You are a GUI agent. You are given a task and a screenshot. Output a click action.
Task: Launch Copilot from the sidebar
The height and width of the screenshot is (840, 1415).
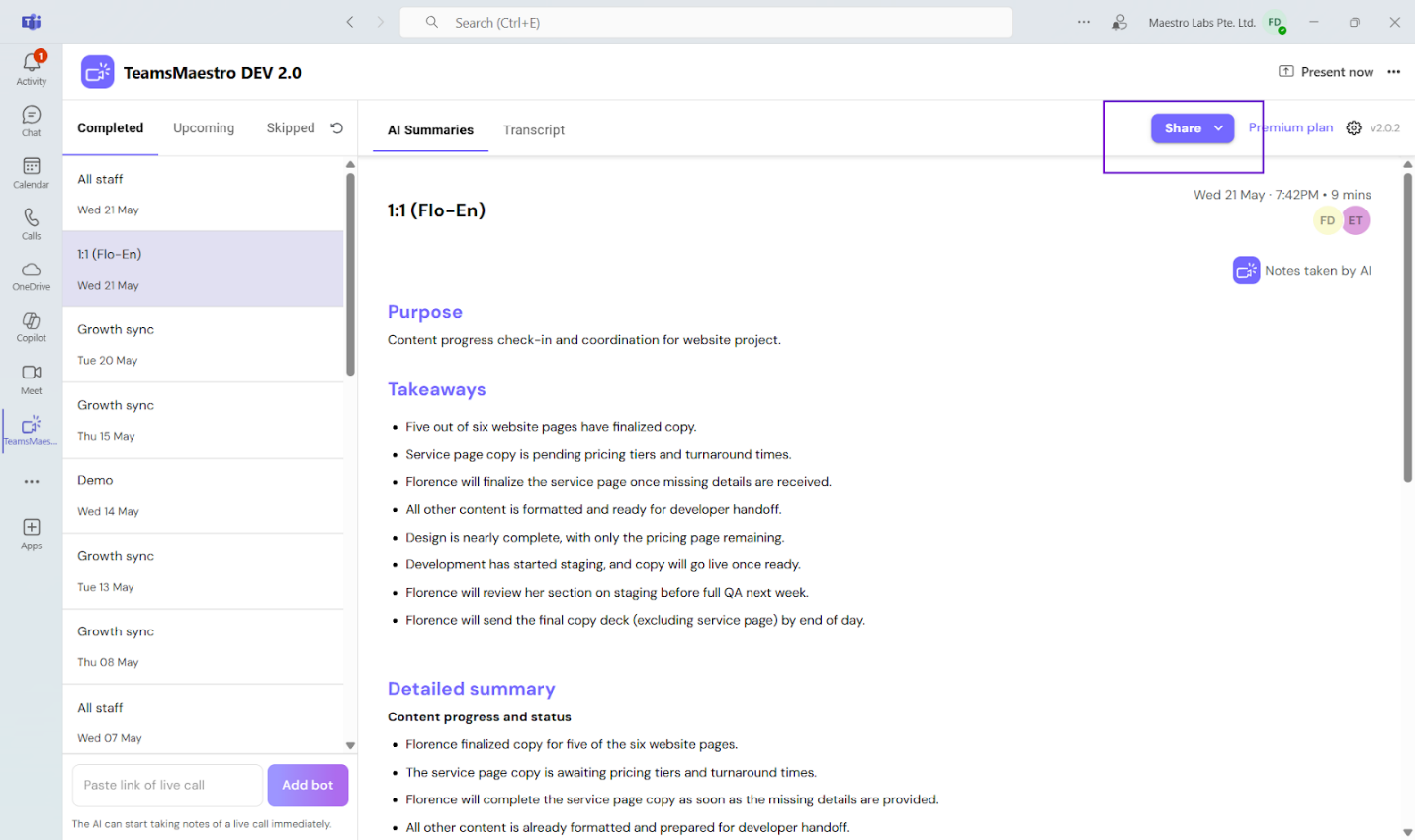pyautogui.click(x=32, y=327)
